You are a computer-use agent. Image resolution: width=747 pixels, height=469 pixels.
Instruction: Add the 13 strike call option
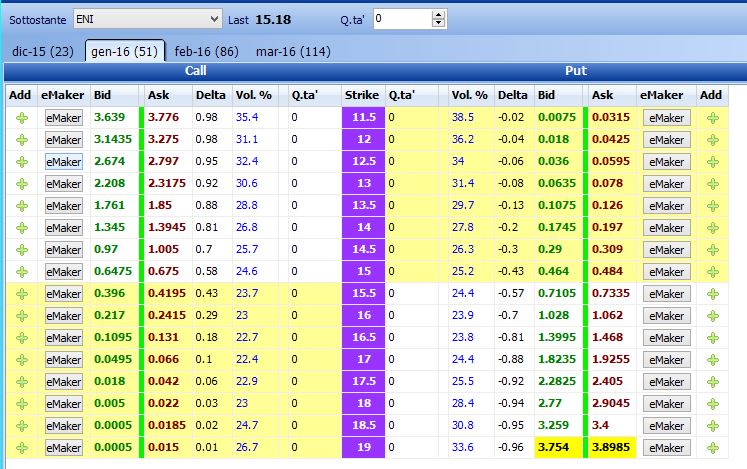(x=22, y=184)
